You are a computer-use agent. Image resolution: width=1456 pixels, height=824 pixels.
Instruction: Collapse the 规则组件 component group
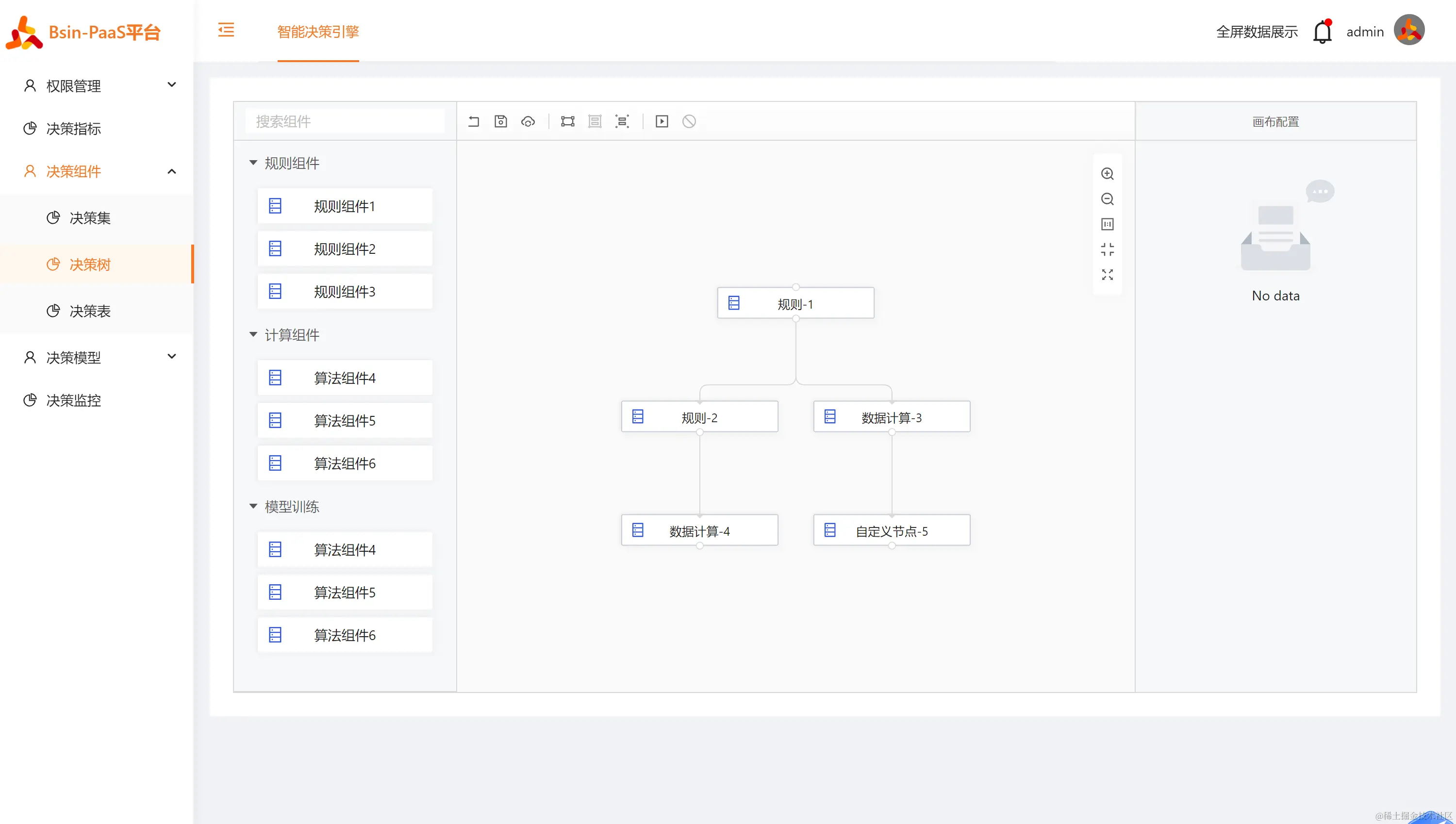click(x=253, y=163)
